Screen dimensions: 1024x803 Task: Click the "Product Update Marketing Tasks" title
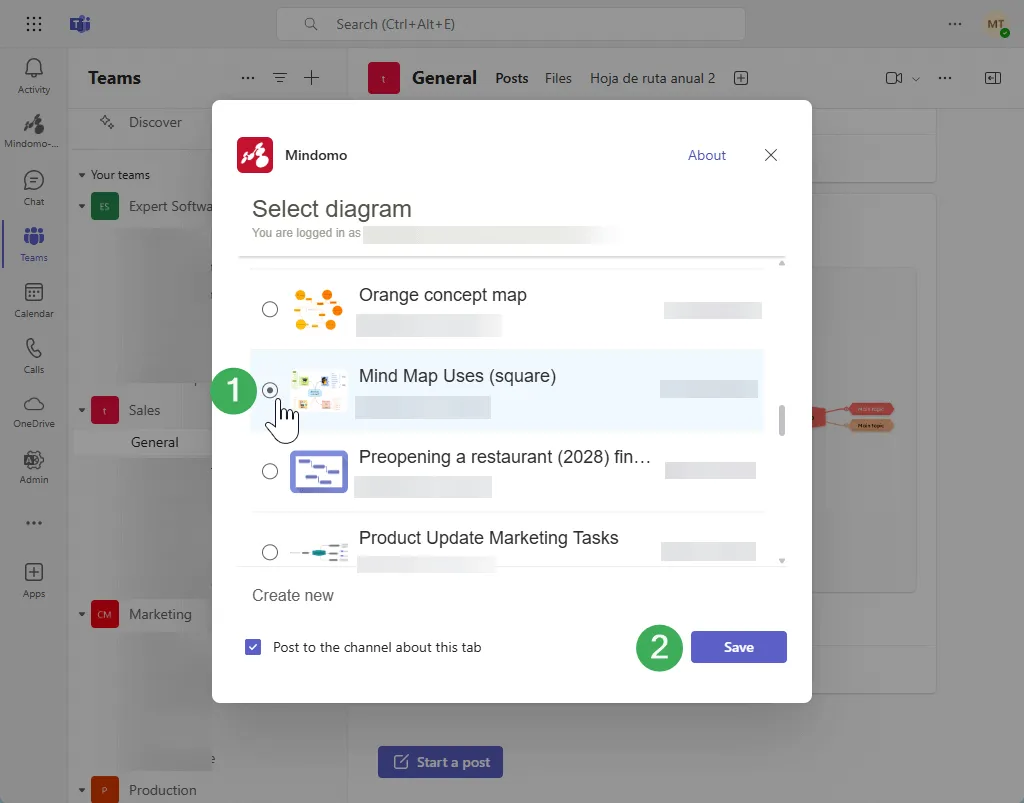(488, 538)
